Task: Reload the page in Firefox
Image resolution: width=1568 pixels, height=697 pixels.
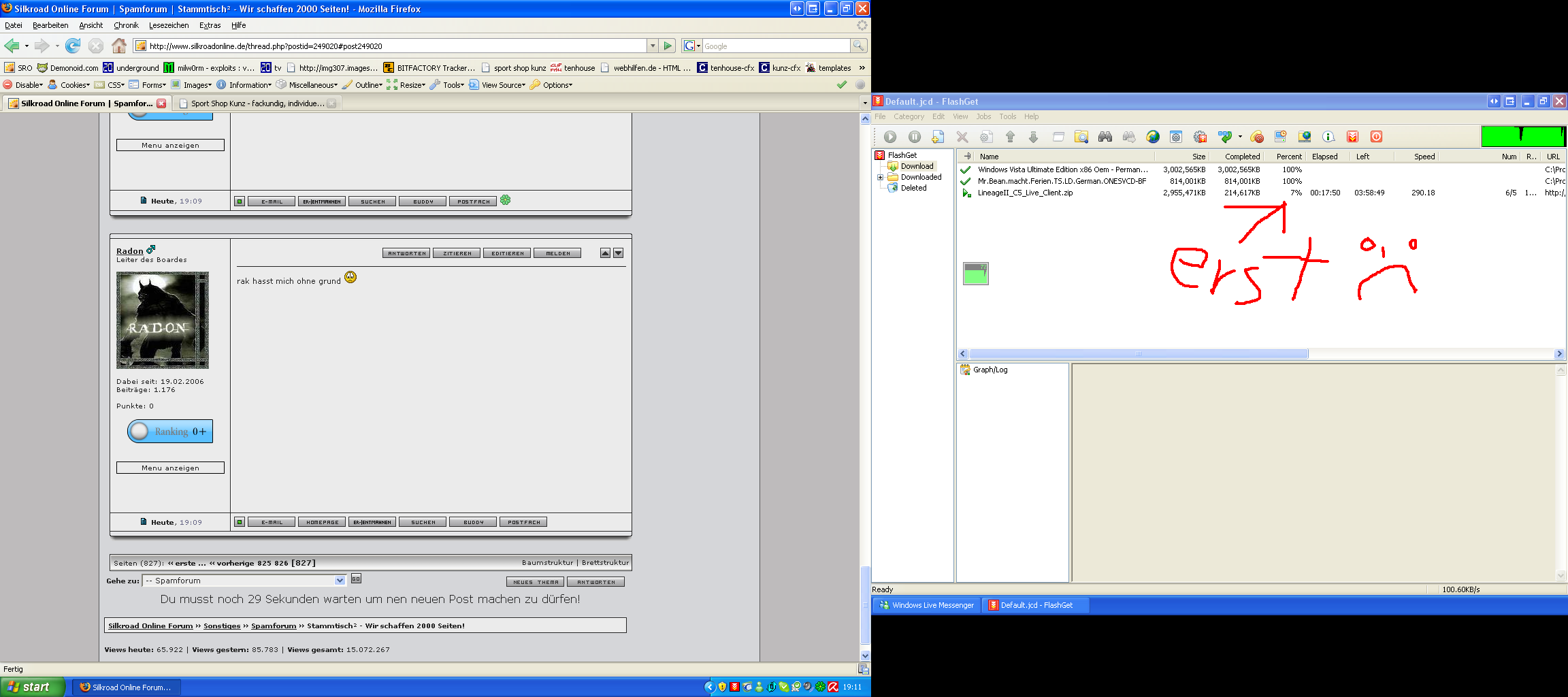Action: (73, 46)
